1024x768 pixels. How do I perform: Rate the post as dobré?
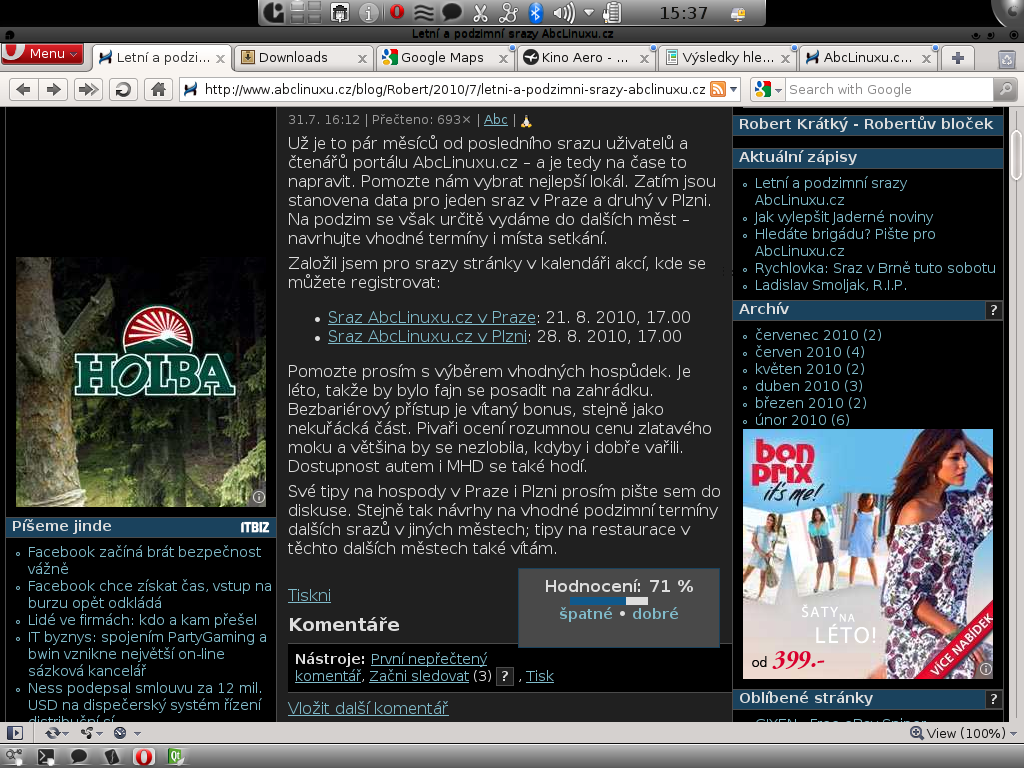click(x=655, y=614)
